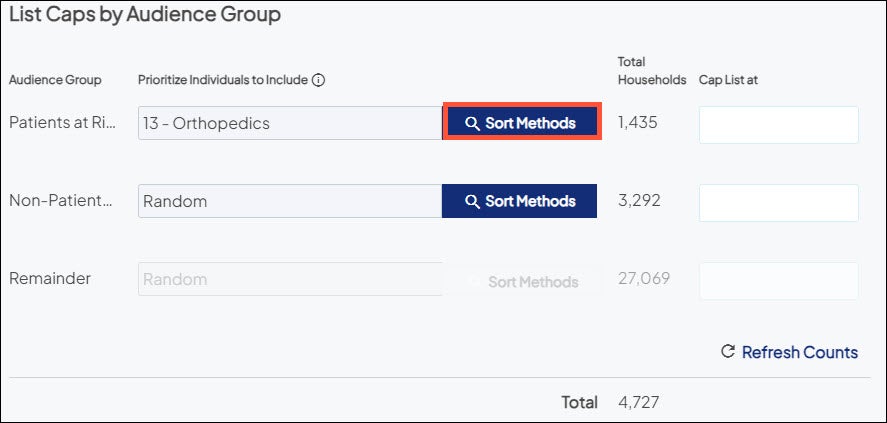
Task: Click the Cap List at box in the Remainder row
Action: point(778,280)
